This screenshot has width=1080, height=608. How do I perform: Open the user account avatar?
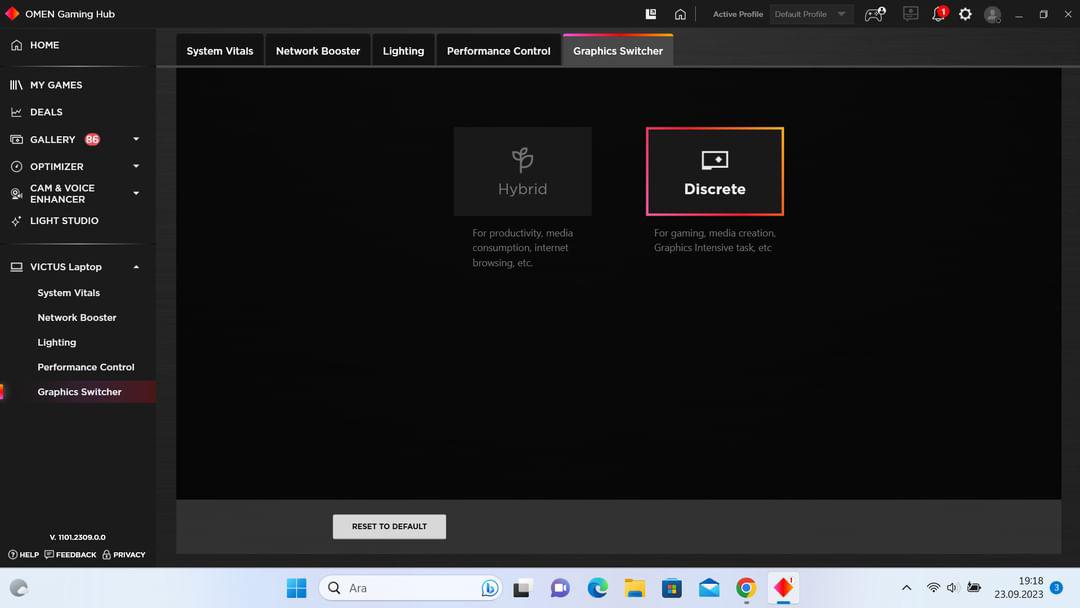(x=992, y=14)
